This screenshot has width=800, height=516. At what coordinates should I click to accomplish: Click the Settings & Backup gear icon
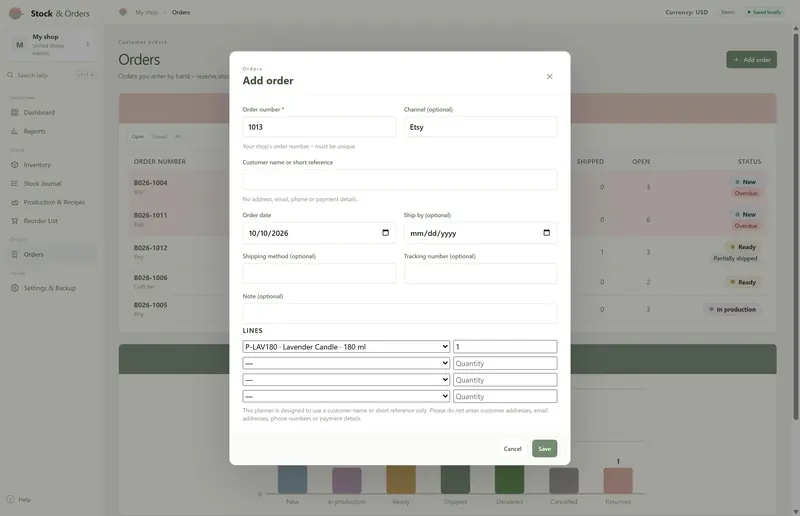pos(14,288)
